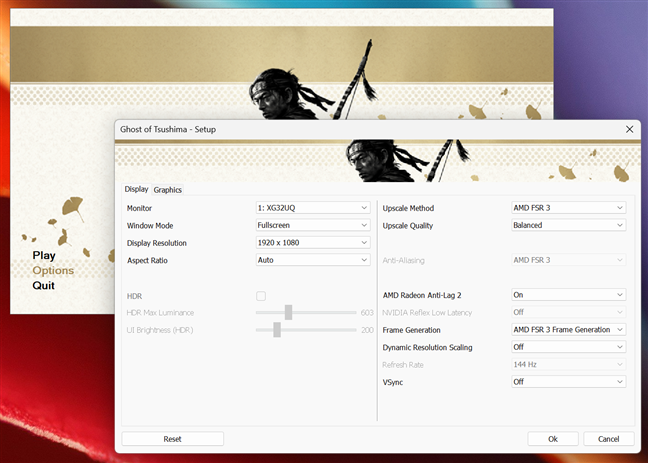Switch to the Graphics tab
648x463 pixels.
pyautogui.click(x=167, y=190)
